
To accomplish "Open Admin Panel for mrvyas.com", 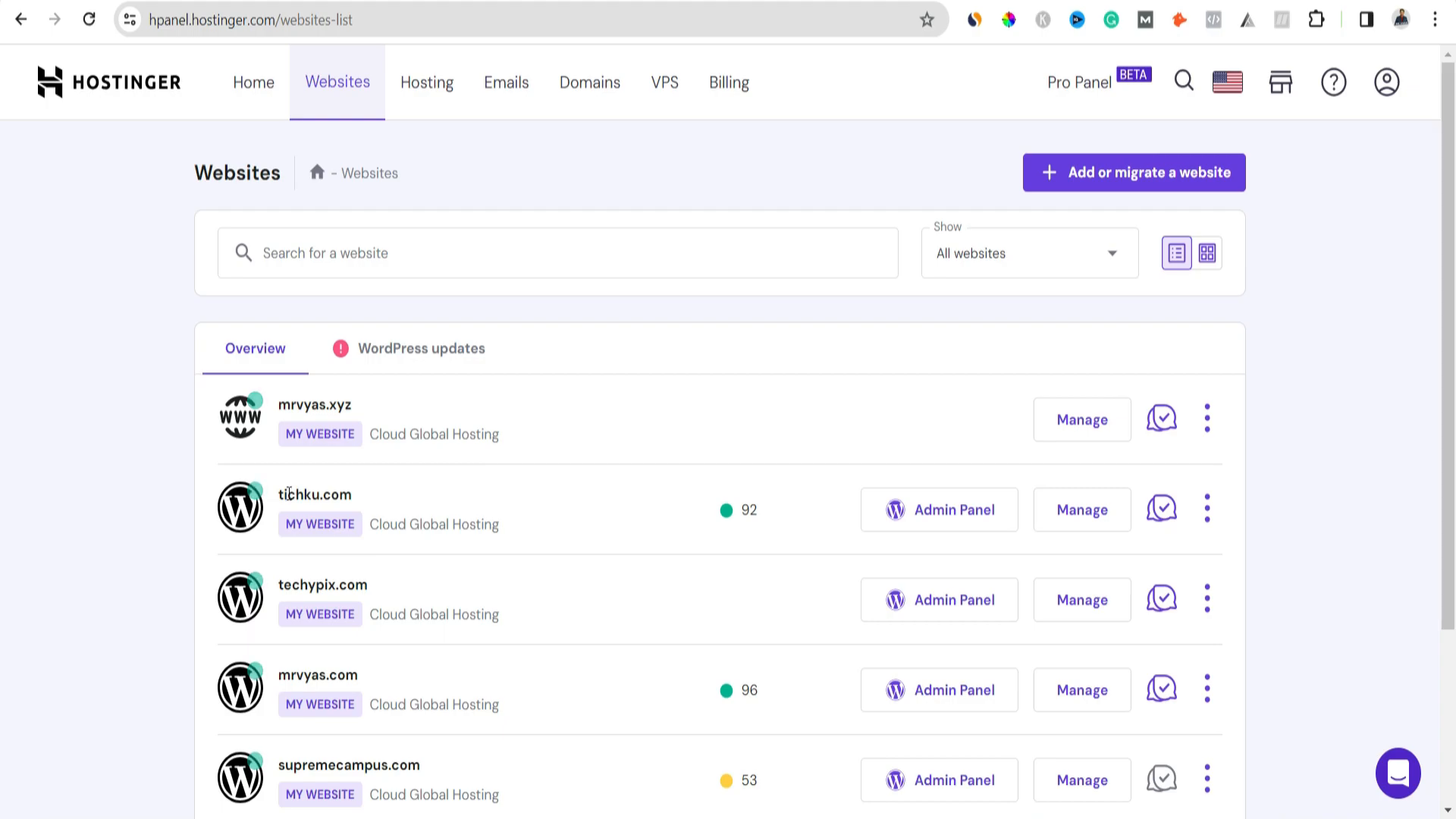I will tap(940, 690).
